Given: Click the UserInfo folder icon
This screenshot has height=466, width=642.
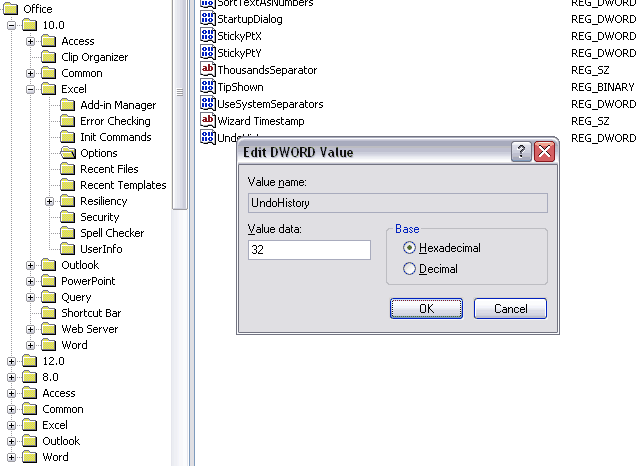Looking at the screenshot, I should point(68,249).
